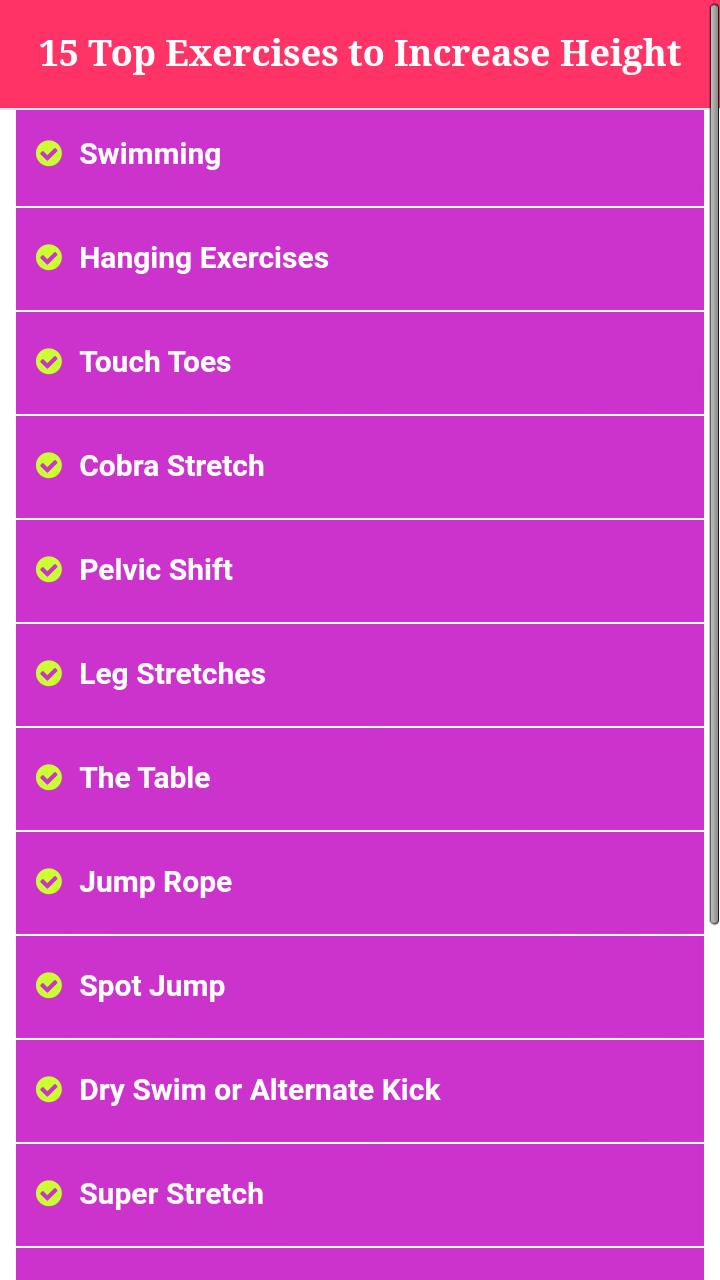Click the checkmark icon for Pelvic Shift
The image size is (720, 1280).
coord(49,569)
